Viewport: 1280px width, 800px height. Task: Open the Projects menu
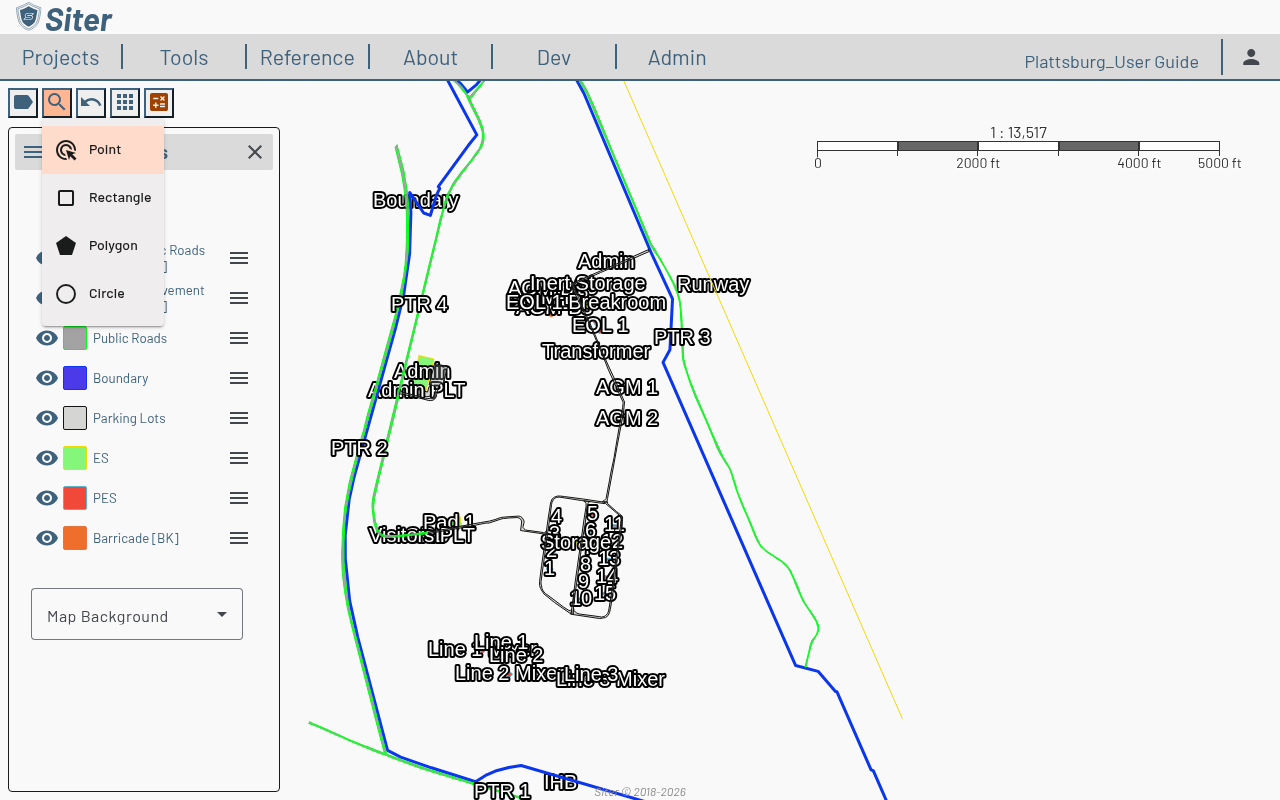pos(61,58)
